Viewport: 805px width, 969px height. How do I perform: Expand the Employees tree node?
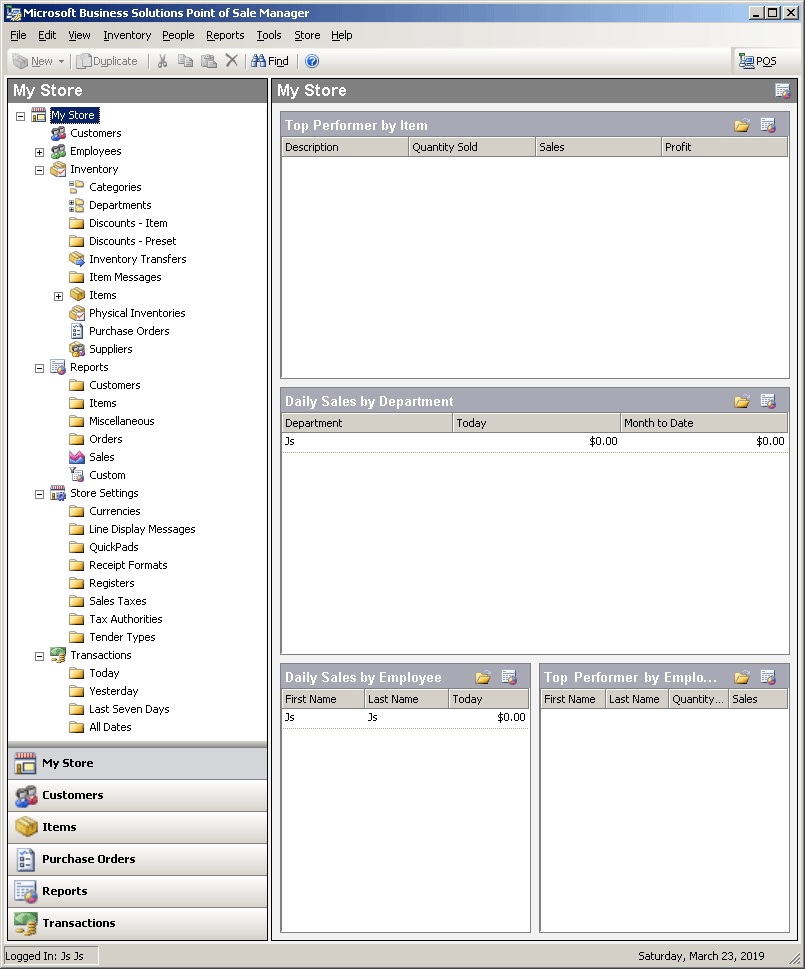coord(40,152)
